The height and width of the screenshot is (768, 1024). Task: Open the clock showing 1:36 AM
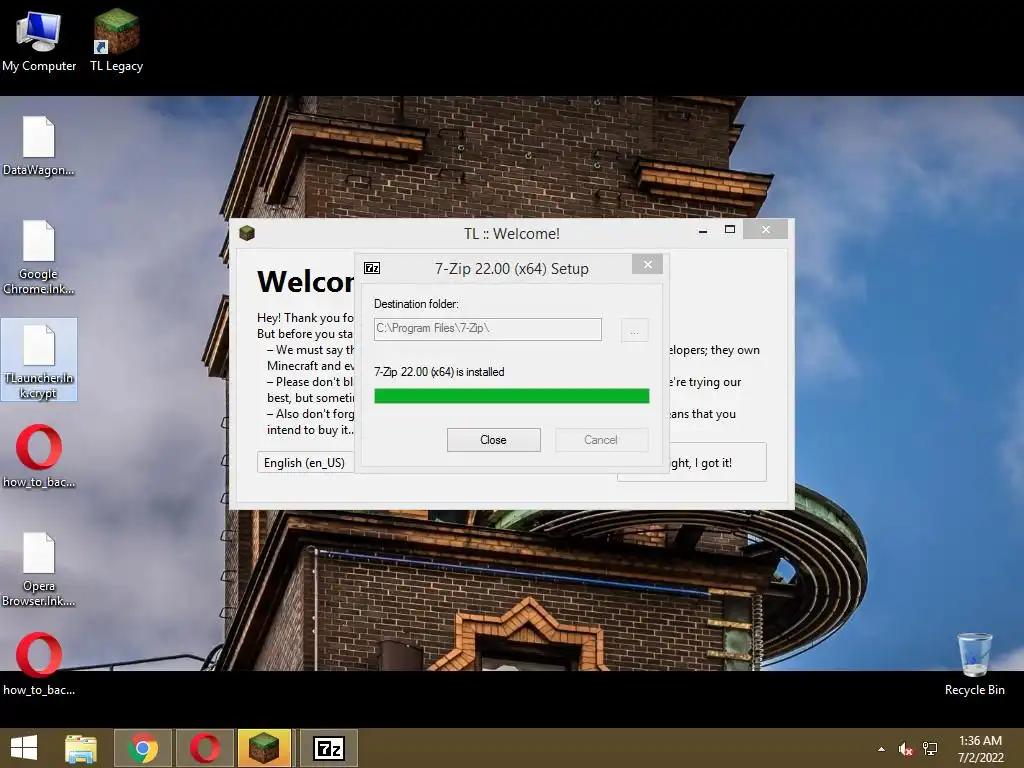coord(980,749)
